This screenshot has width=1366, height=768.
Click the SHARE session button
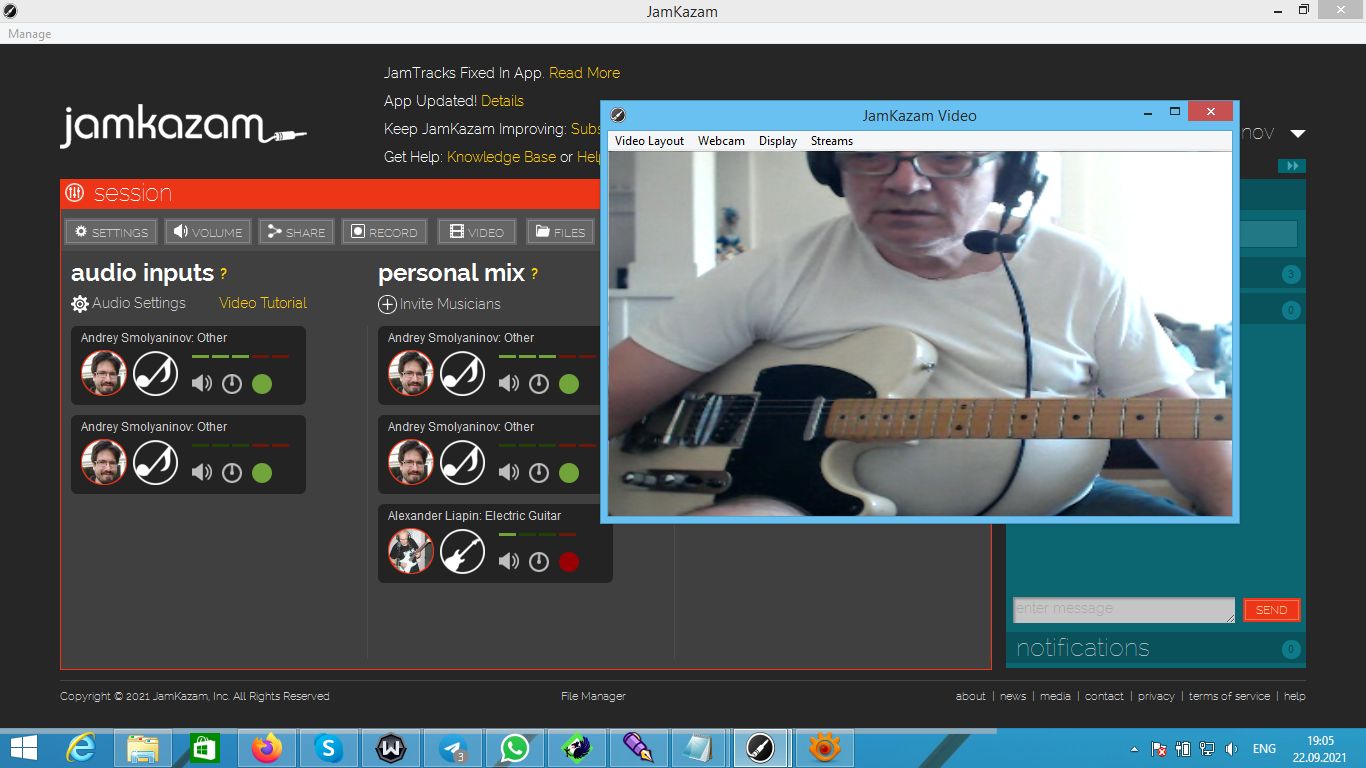tap(296, 232)
